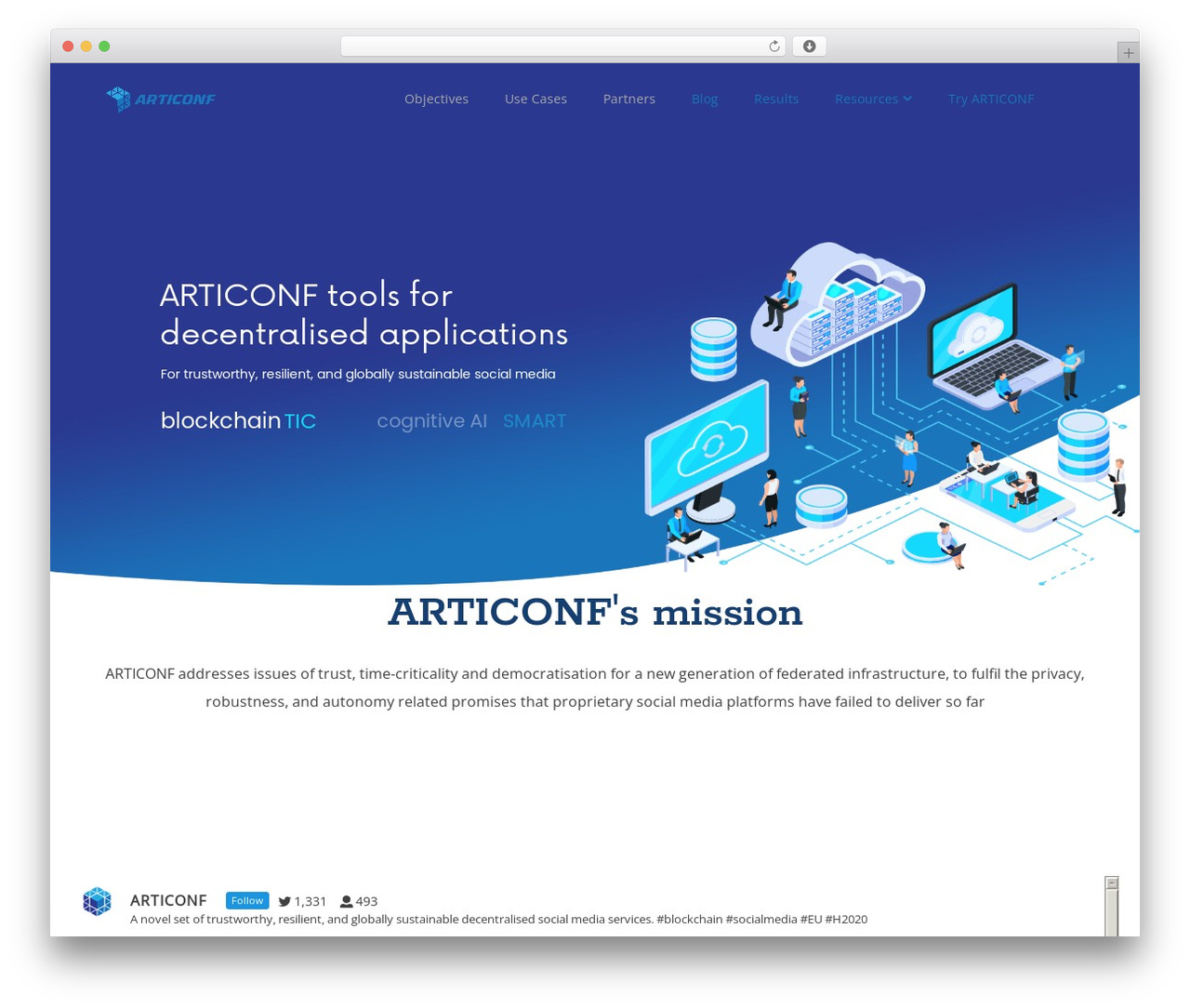Viewport: 1190px width, 1008px height.
Task: Click the 1,331 tweets count
Action: click(x=311, y=901)
